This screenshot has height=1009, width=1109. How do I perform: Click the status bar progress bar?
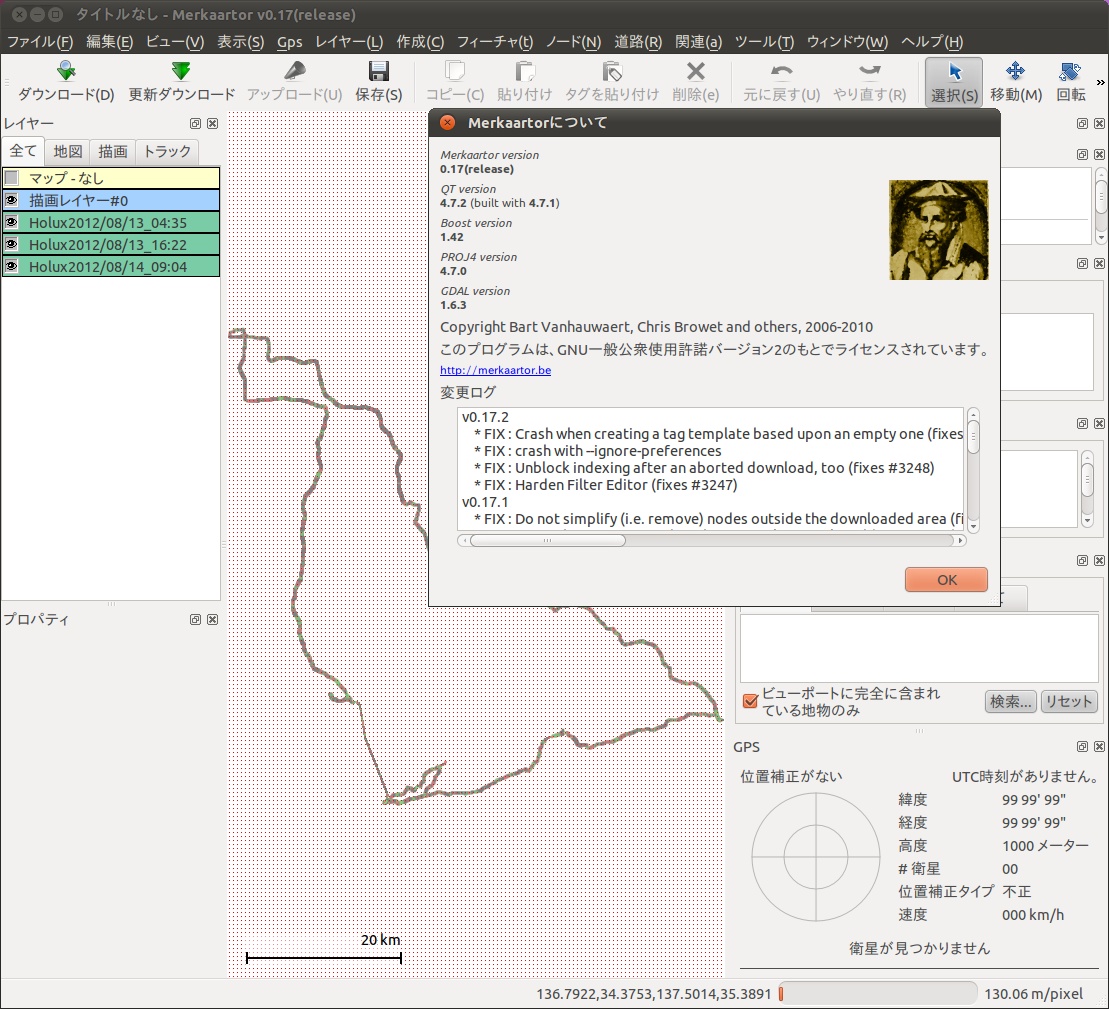click(877, 993)
